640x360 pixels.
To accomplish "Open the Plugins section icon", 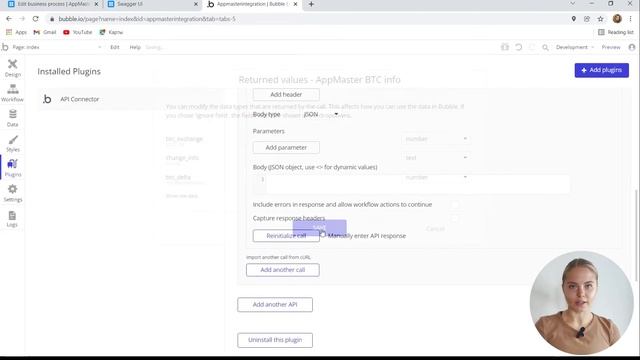I will pyautogui.click(x=13, y=168).
